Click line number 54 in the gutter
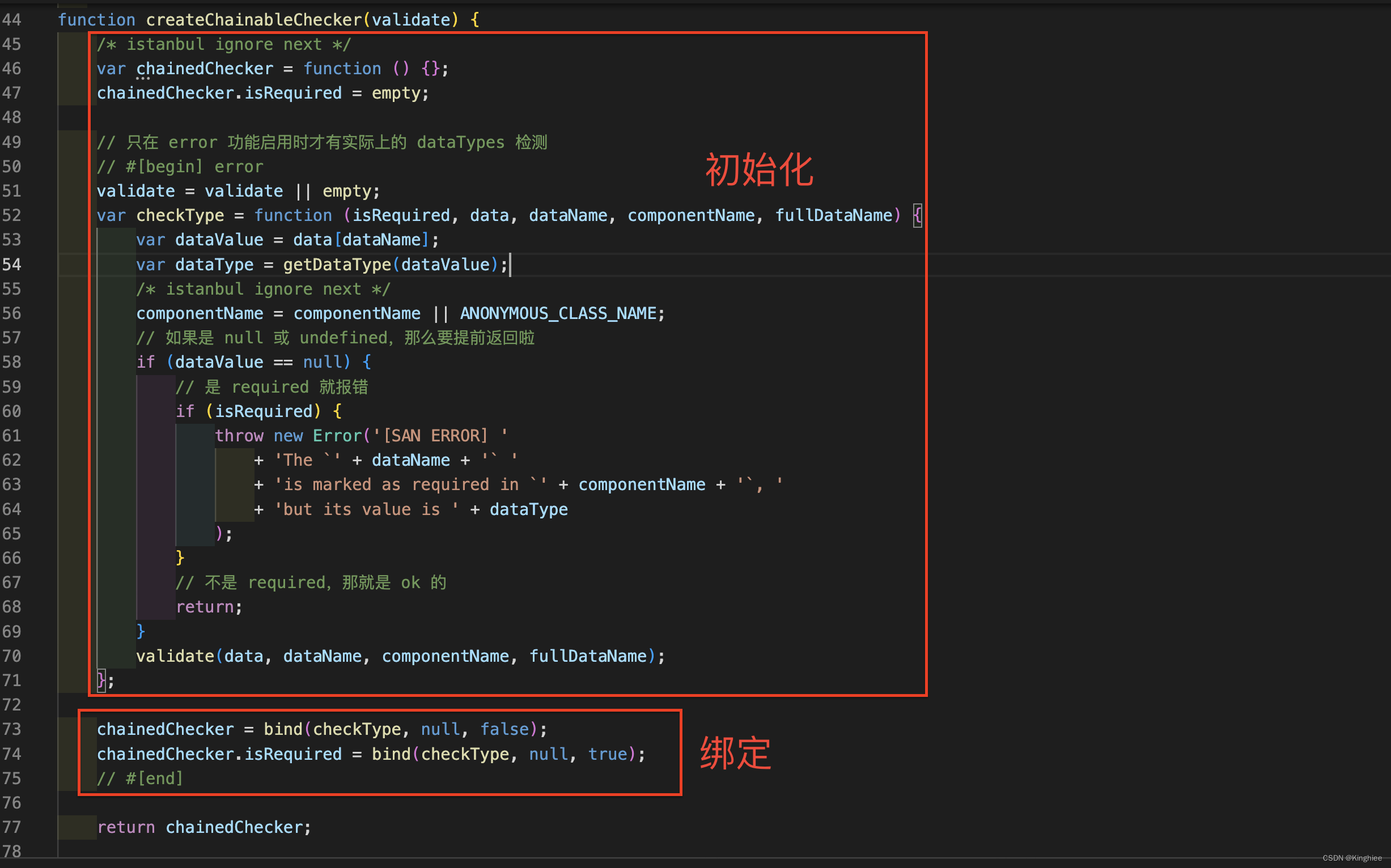1391x868 pixels. tap(11, 265)
